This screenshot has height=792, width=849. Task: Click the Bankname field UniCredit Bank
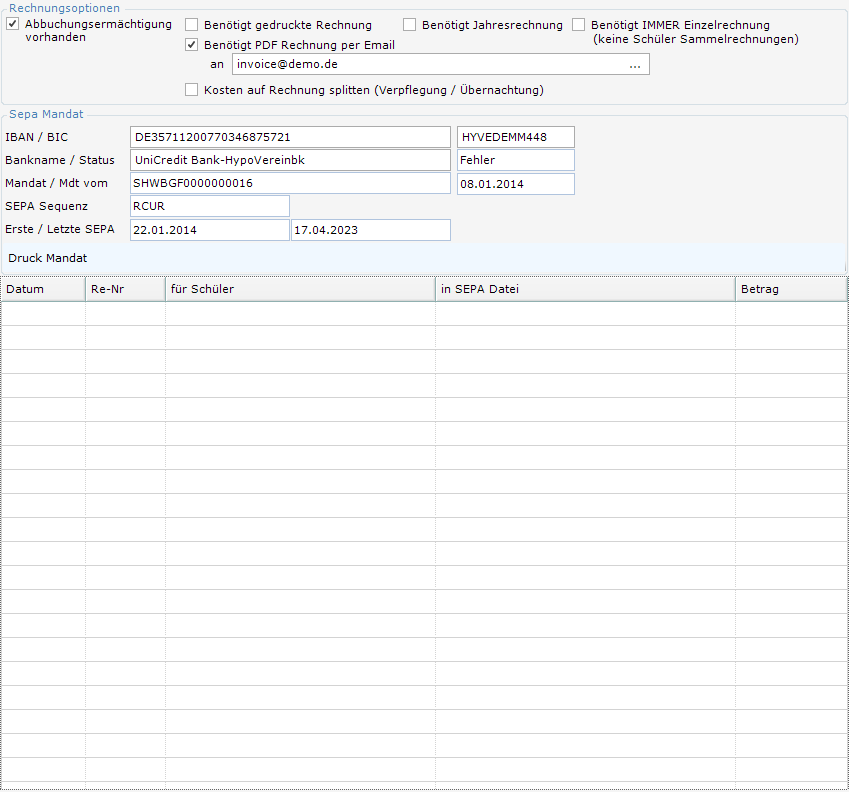(290, 160)
